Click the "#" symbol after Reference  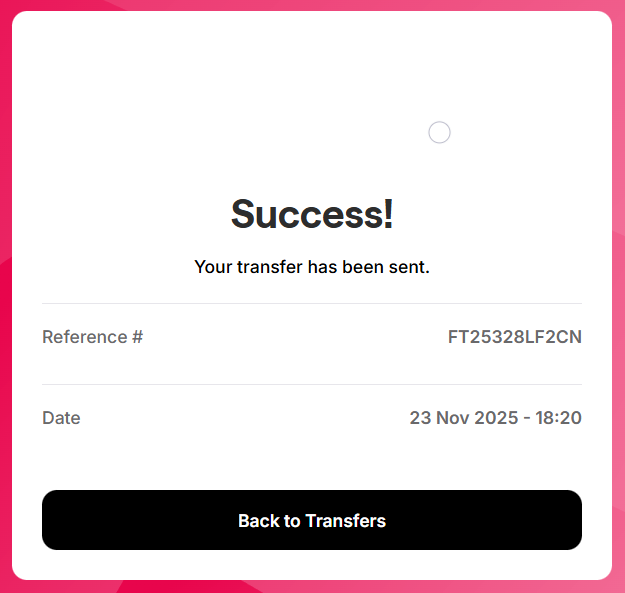(137, 337)
